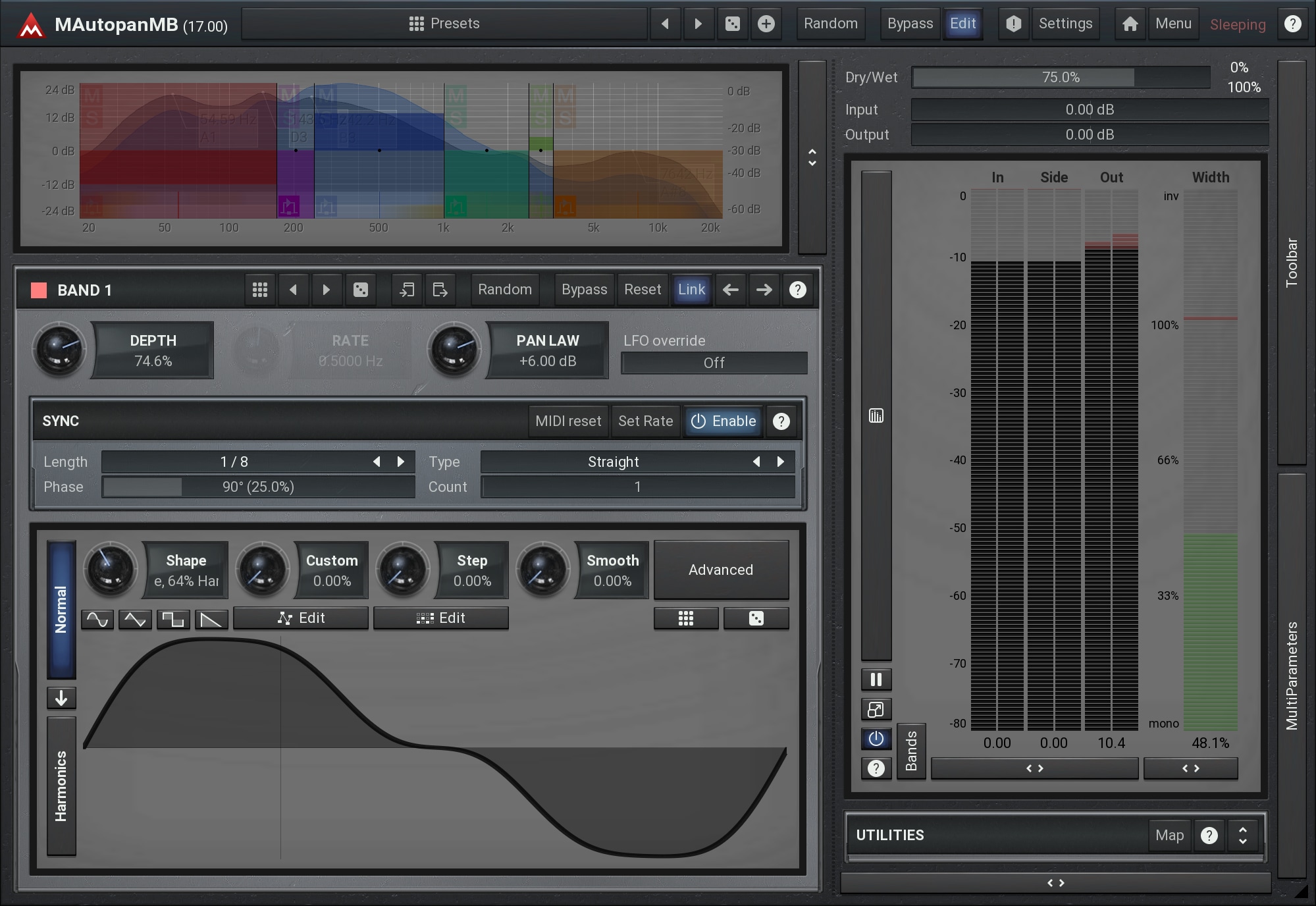Click the Advanced button
Image resolution: width=1316 pixels, height=906 pixels.
point(721,570)
